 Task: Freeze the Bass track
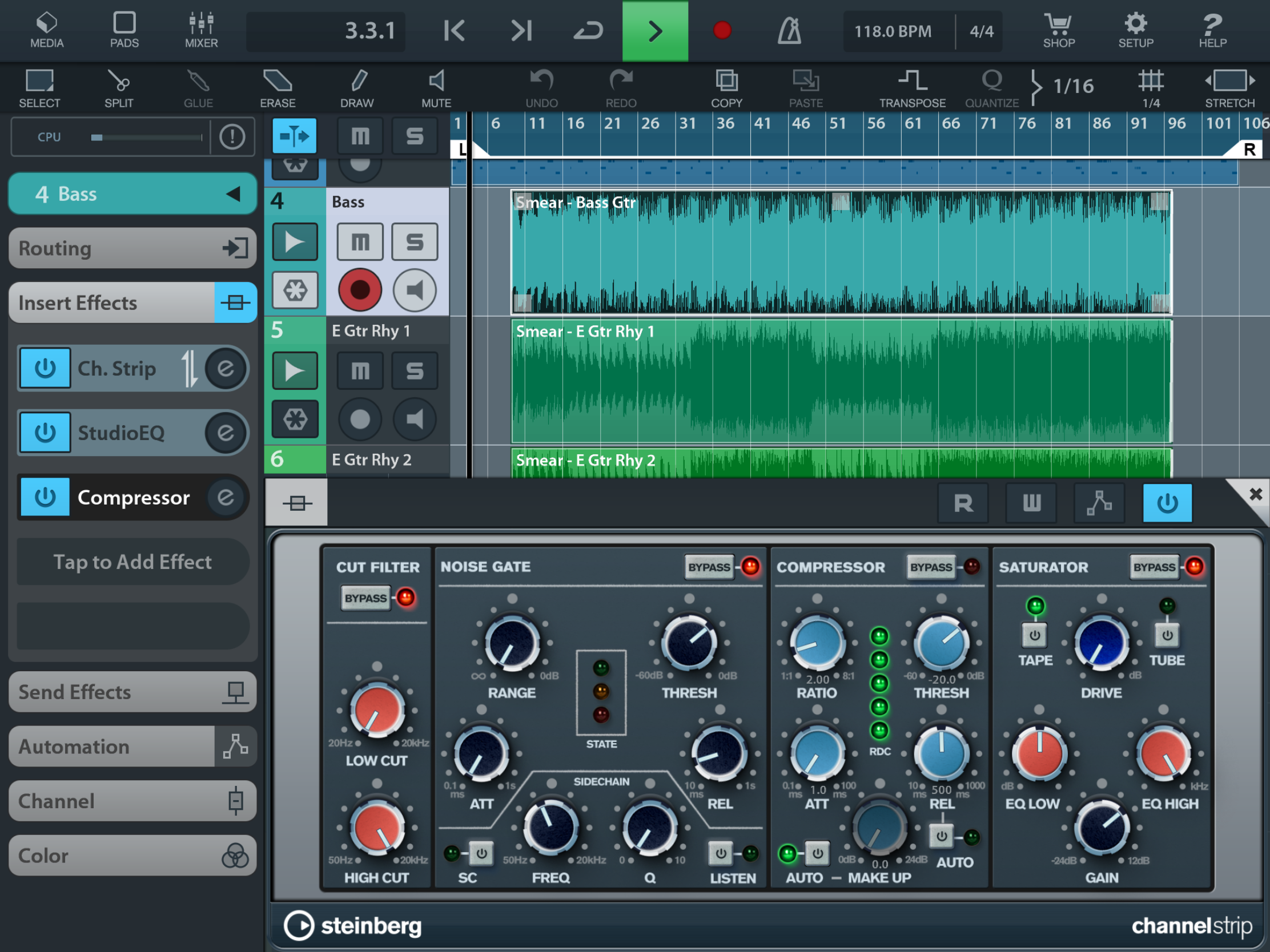295,290
